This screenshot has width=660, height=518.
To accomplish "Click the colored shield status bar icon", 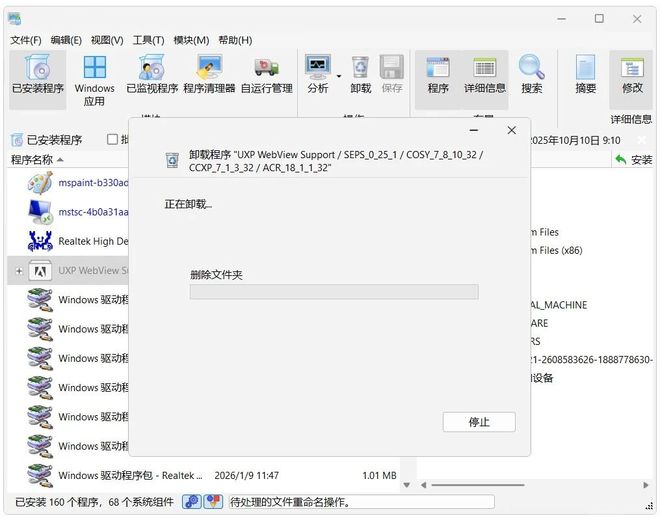I will (x=213, y=501).
